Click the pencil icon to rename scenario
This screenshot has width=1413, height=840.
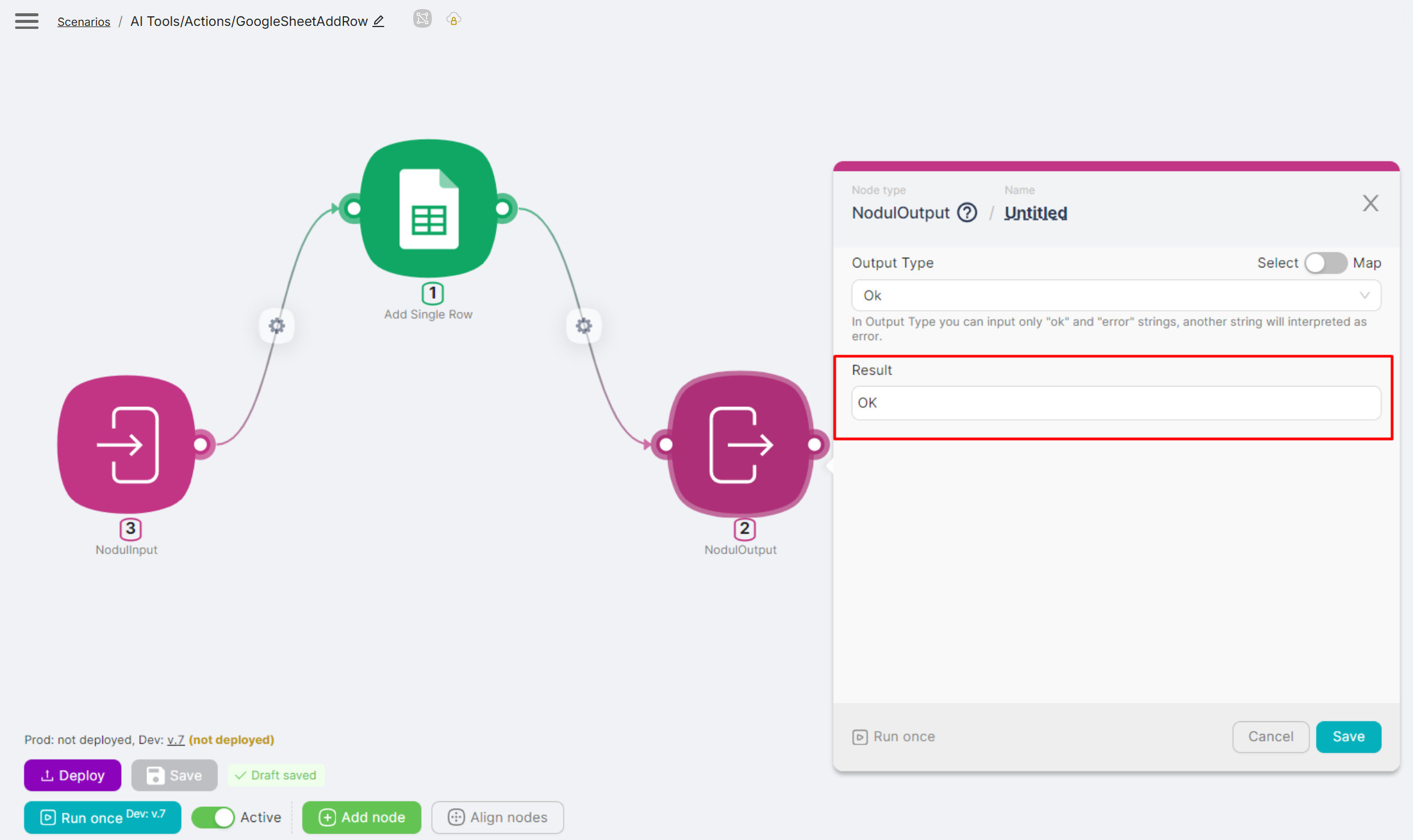[x=378, y=21]
